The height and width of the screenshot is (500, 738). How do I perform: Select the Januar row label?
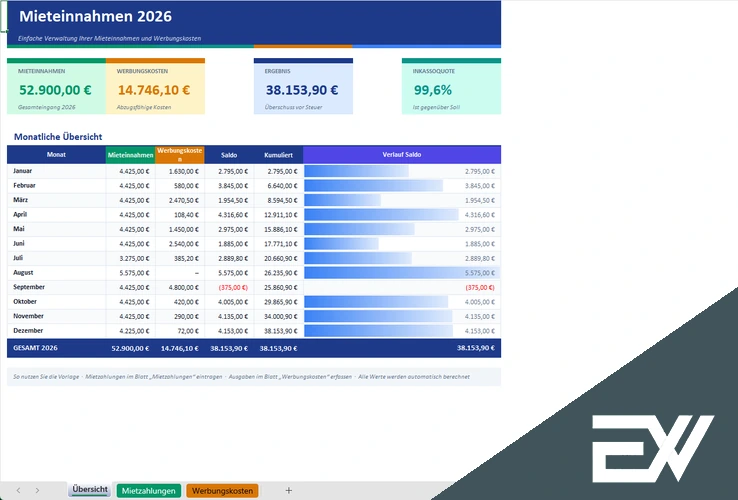coord(23,171)
